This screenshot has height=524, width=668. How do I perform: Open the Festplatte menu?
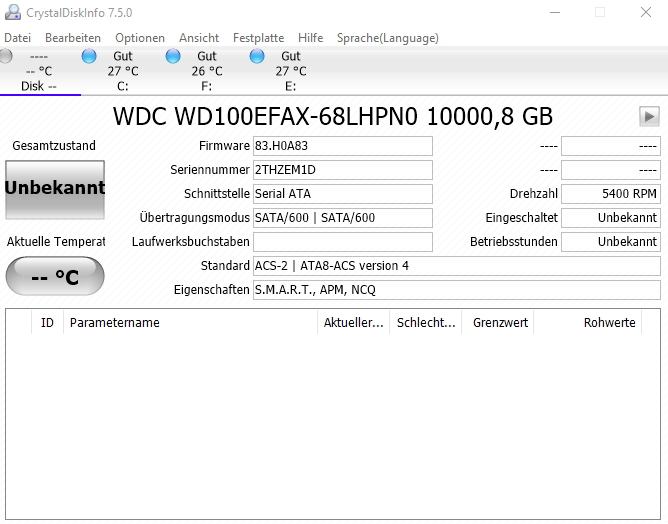tap(258, 38)
